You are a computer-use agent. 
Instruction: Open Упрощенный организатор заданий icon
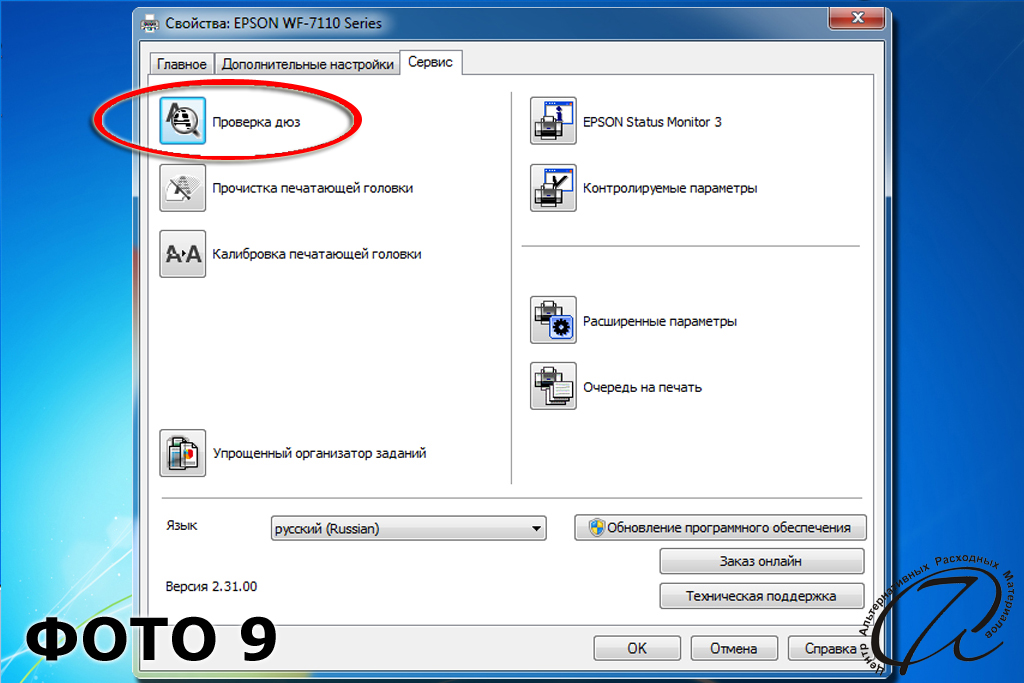coord(183,453)
